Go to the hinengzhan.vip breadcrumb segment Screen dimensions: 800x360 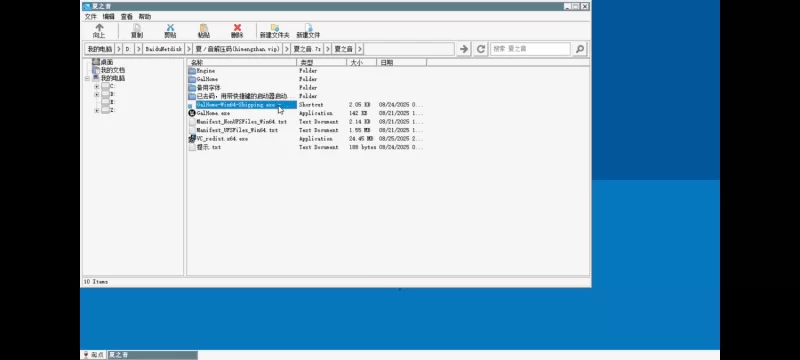(x=237, y=49)
